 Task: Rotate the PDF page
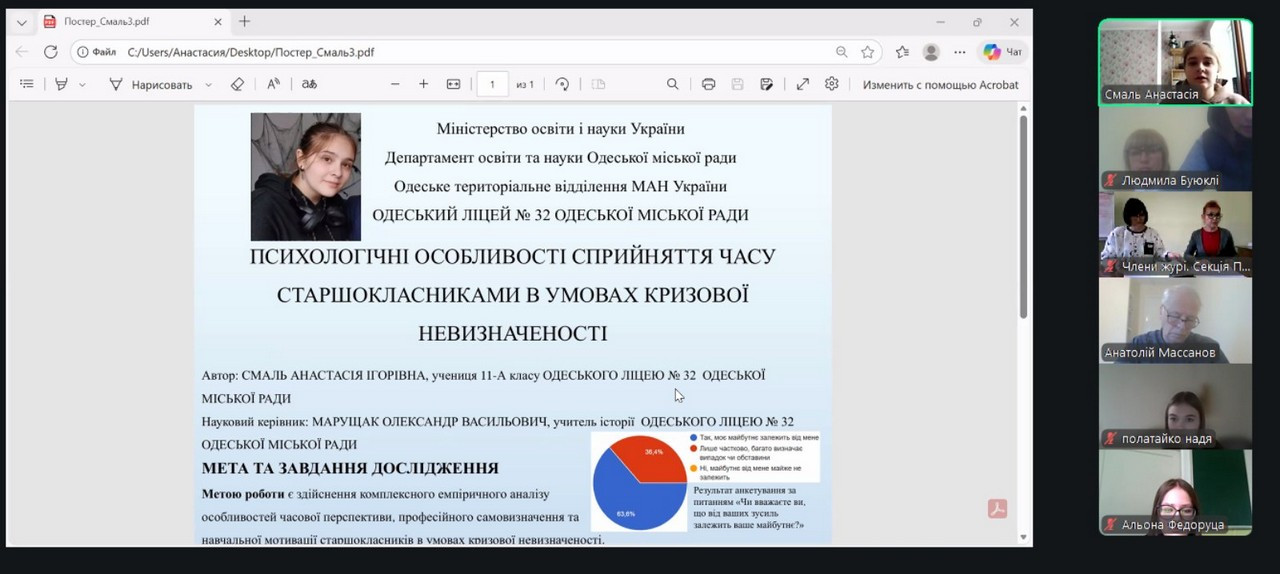click(562, 85)
